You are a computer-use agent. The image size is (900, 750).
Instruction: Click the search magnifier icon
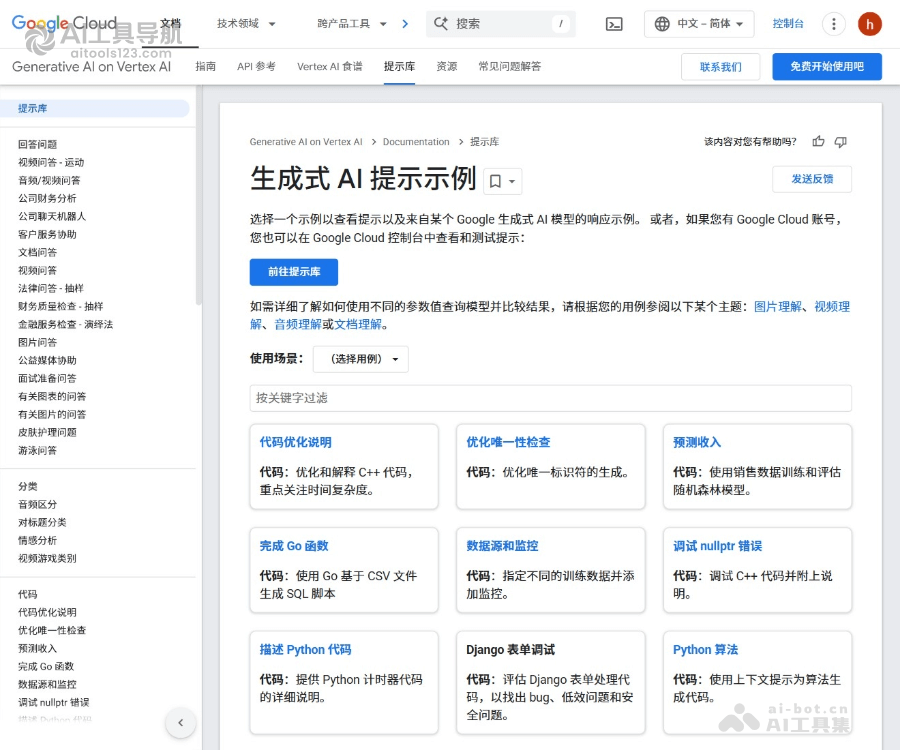pos(441,24)
